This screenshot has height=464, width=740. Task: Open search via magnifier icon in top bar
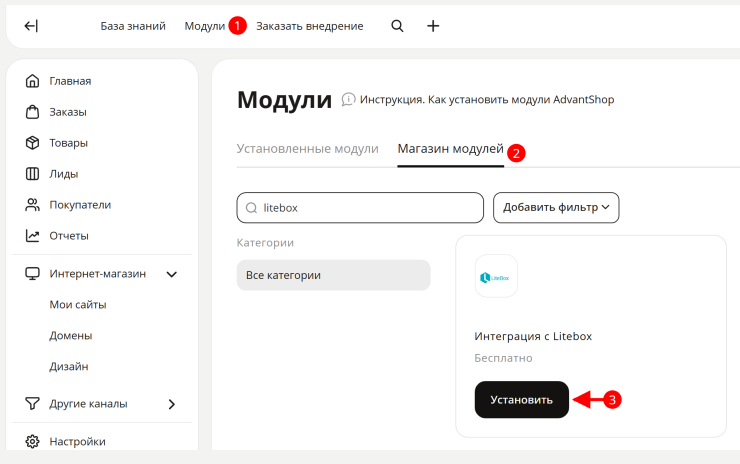click(397, 26)
